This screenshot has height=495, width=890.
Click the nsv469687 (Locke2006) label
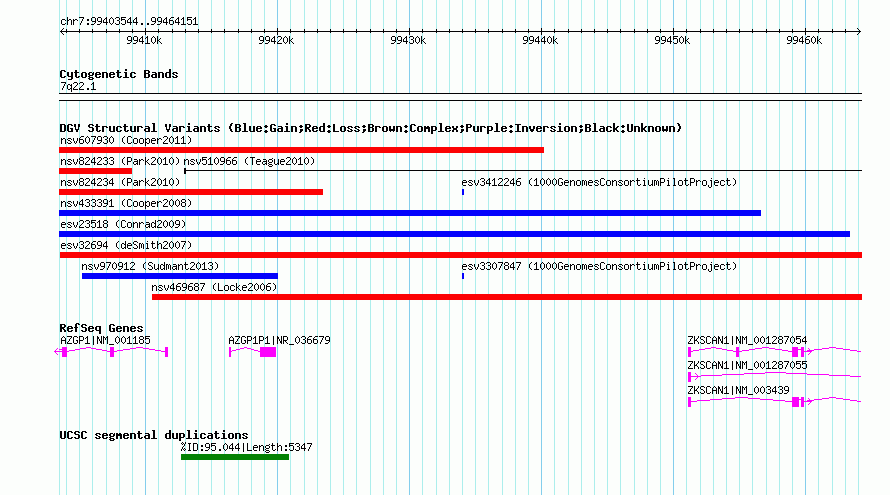(x=214, y=287)
